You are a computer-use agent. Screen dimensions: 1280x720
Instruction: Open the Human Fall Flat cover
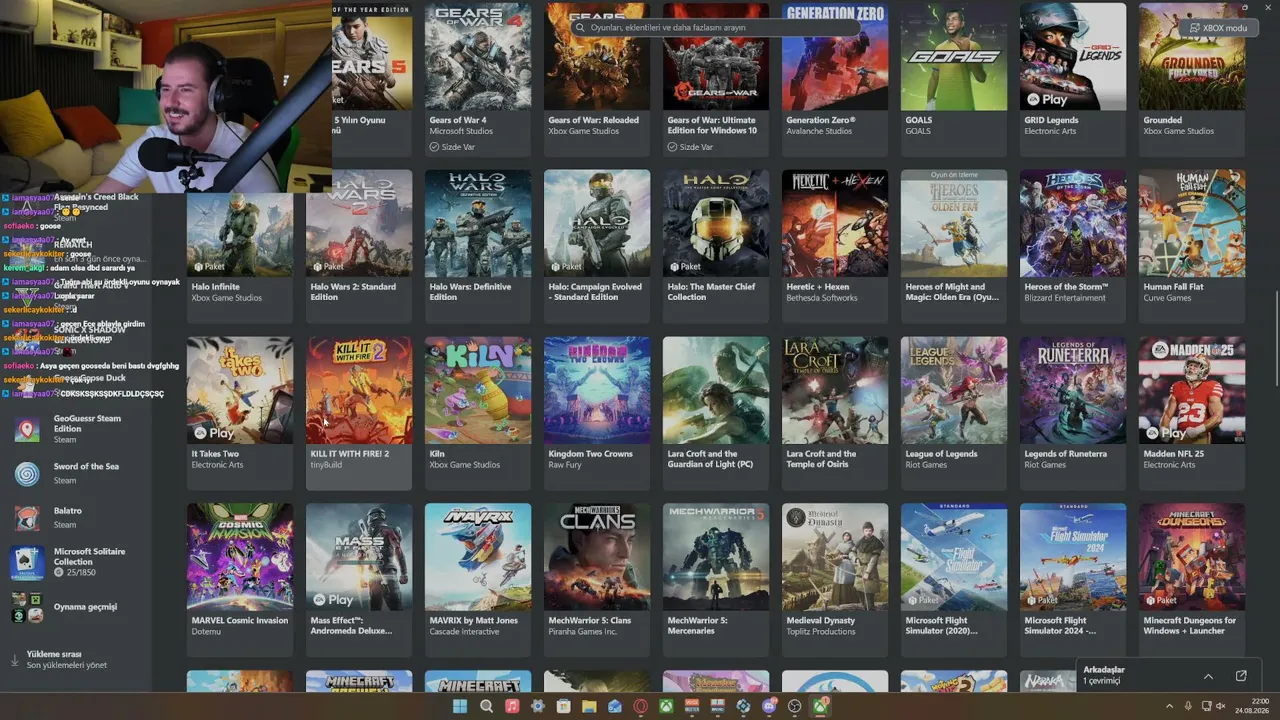1192,223
